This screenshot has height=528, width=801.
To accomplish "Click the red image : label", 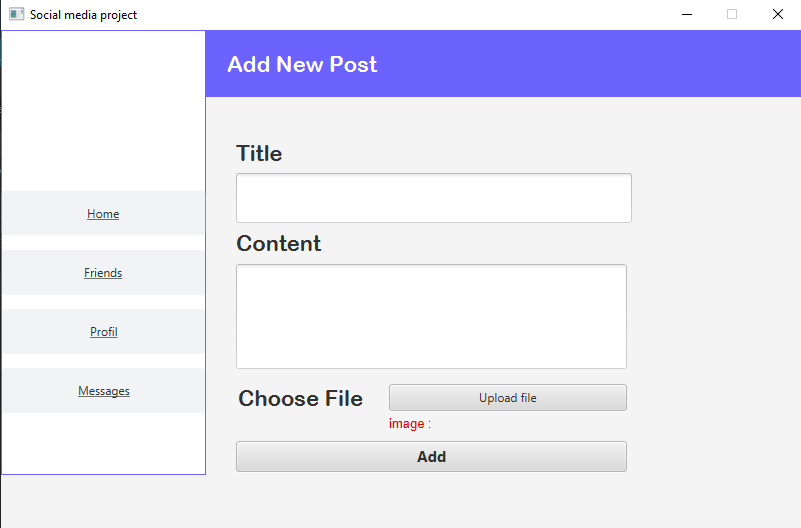I will [x=410, y=424].
